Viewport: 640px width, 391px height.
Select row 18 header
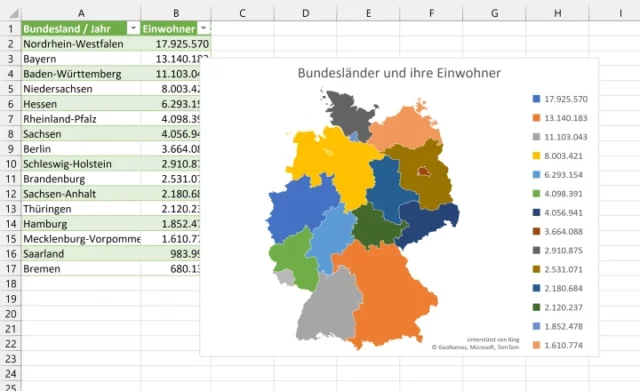point(11,284)
